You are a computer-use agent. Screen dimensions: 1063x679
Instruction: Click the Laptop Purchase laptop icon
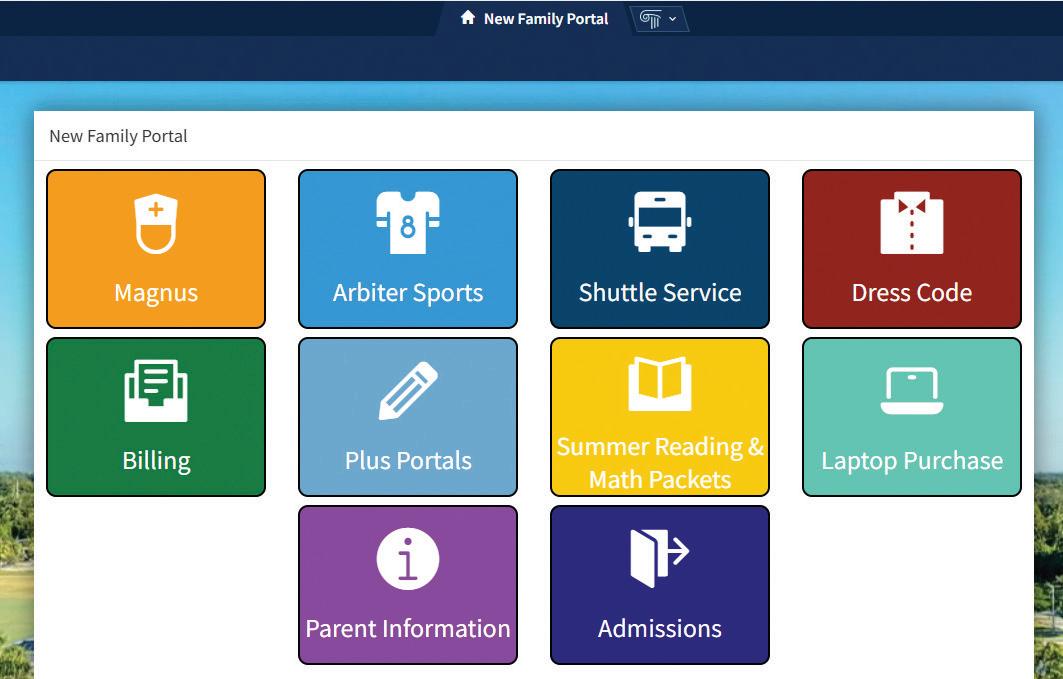click(912, 390)
